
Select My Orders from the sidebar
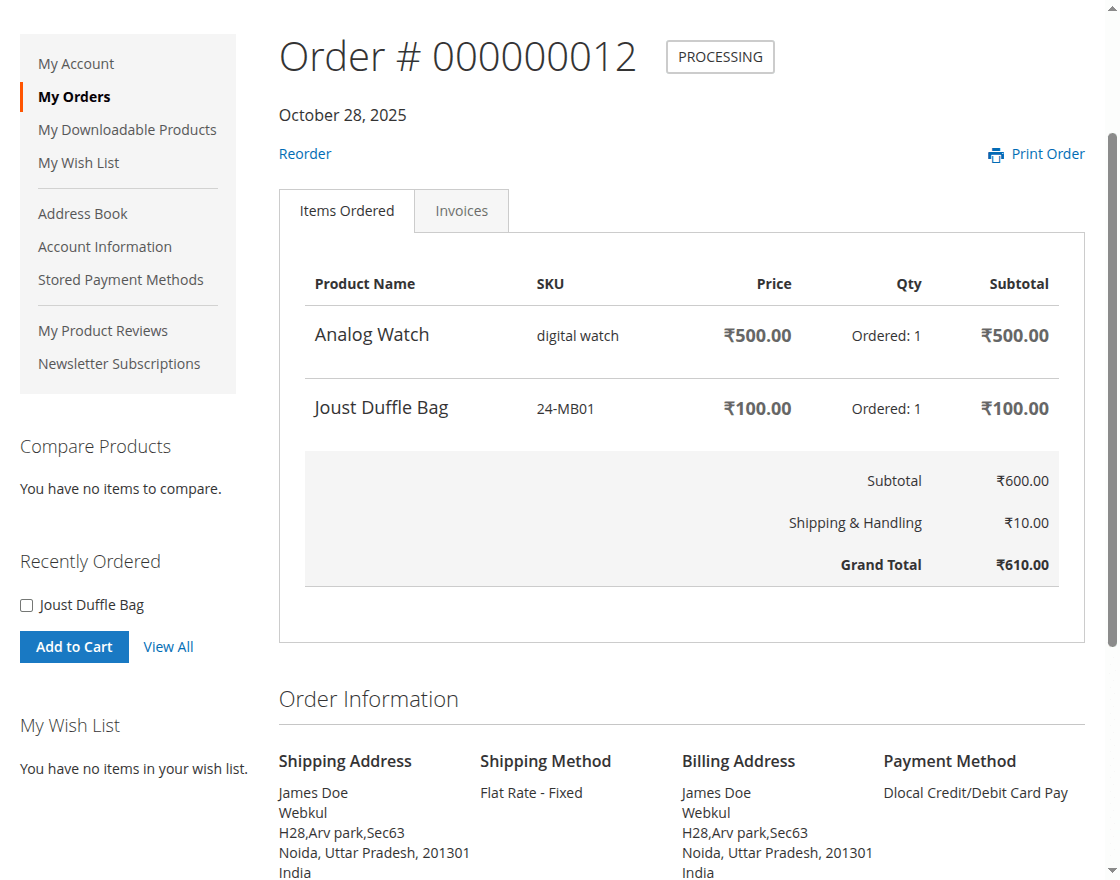(x=73, y=96)
